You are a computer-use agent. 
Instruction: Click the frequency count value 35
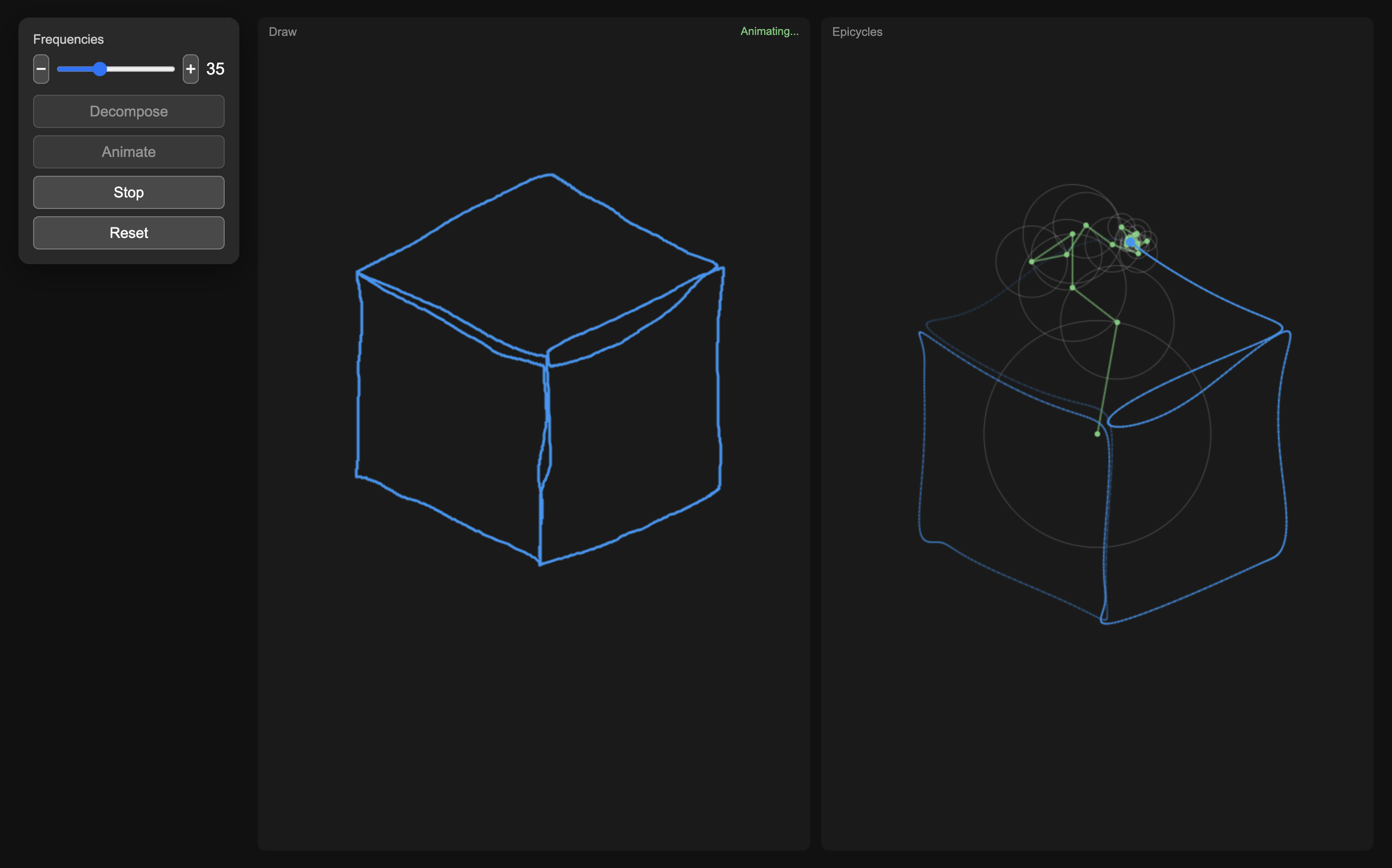[x=215, y=69]
